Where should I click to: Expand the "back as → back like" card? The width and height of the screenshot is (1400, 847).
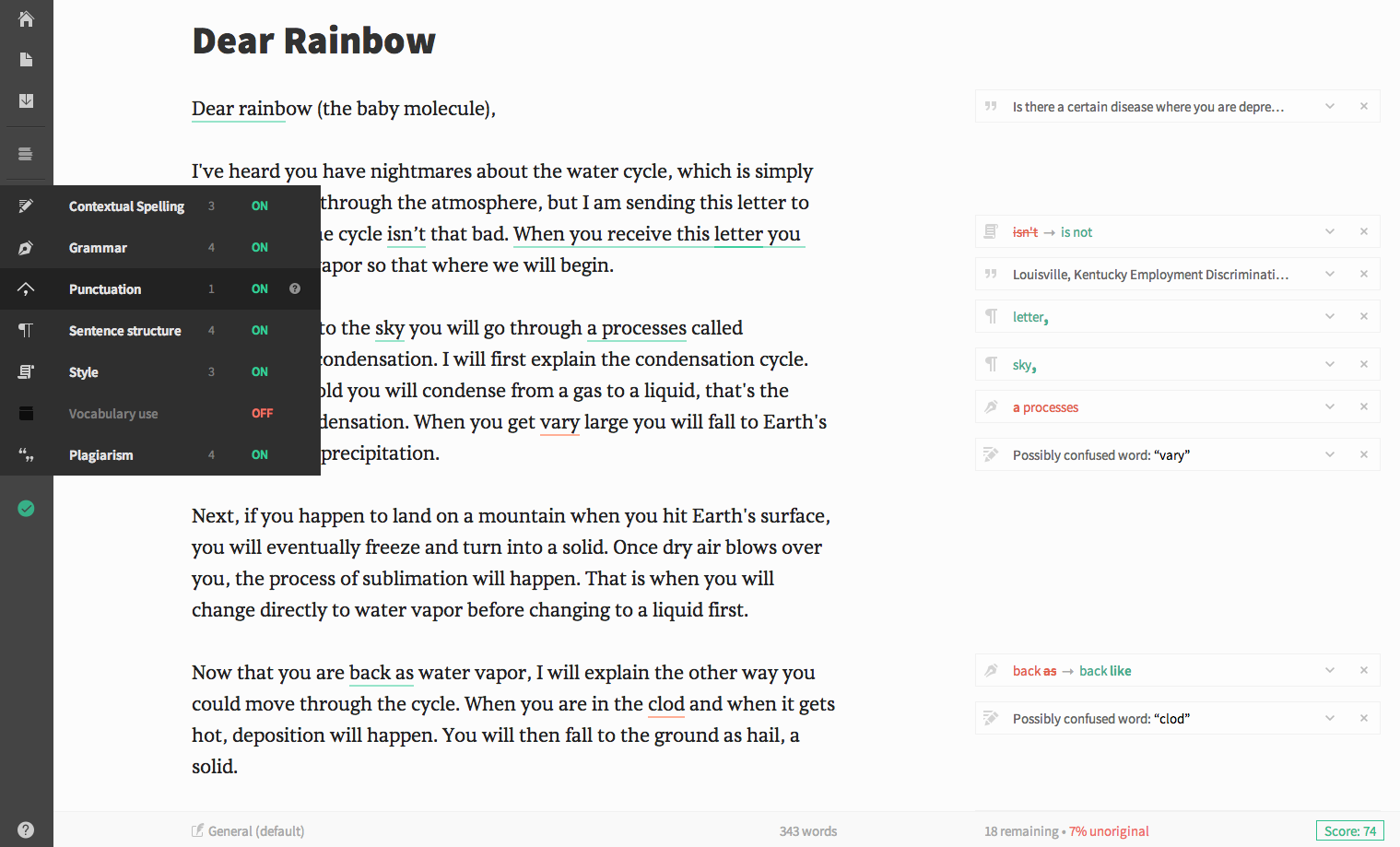1330,670
